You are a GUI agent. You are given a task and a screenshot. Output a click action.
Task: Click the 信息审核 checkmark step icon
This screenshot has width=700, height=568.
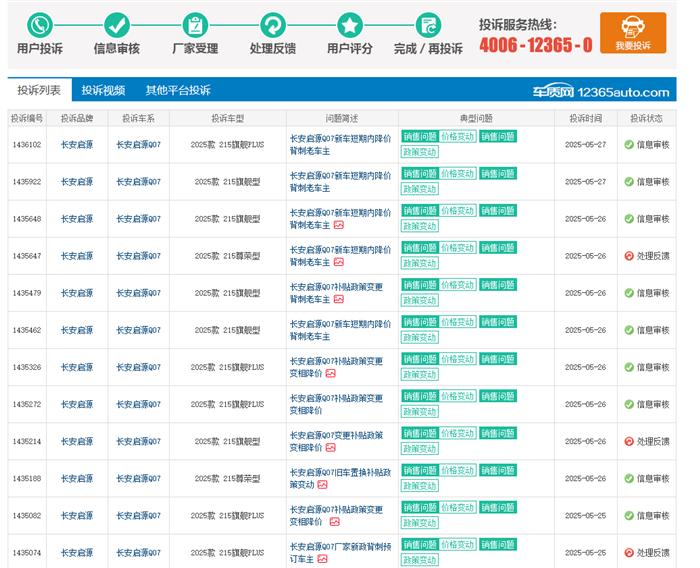117,25
